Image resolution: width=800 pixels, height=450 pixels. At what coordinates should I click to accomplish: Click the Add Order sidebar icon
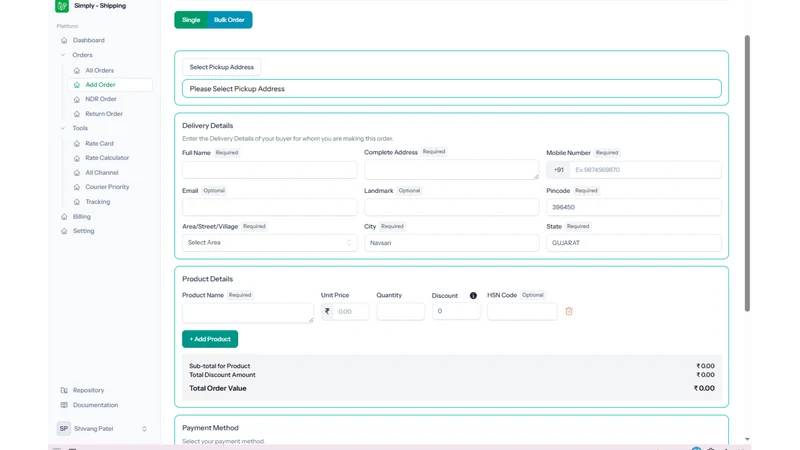pyautogui.click(x=77, y=85)
